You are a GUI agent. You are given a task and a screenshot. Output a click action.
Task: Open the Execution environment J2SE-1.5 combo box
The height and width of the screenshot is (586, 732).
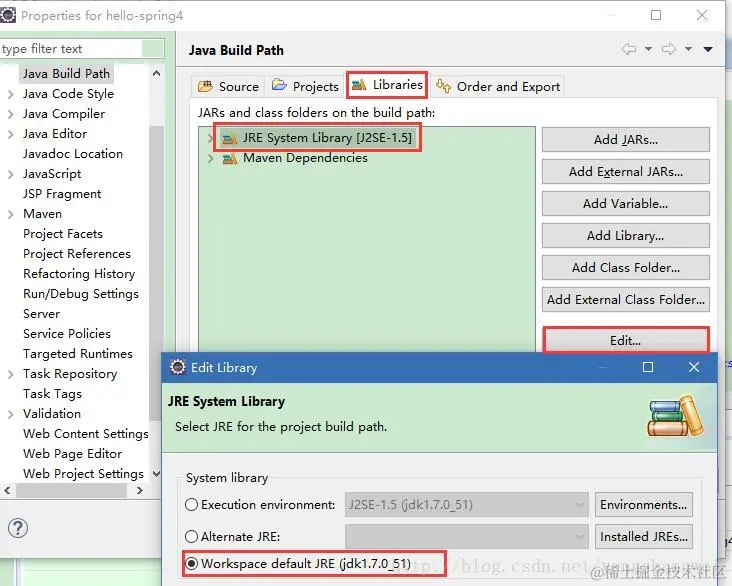(466, 505)
